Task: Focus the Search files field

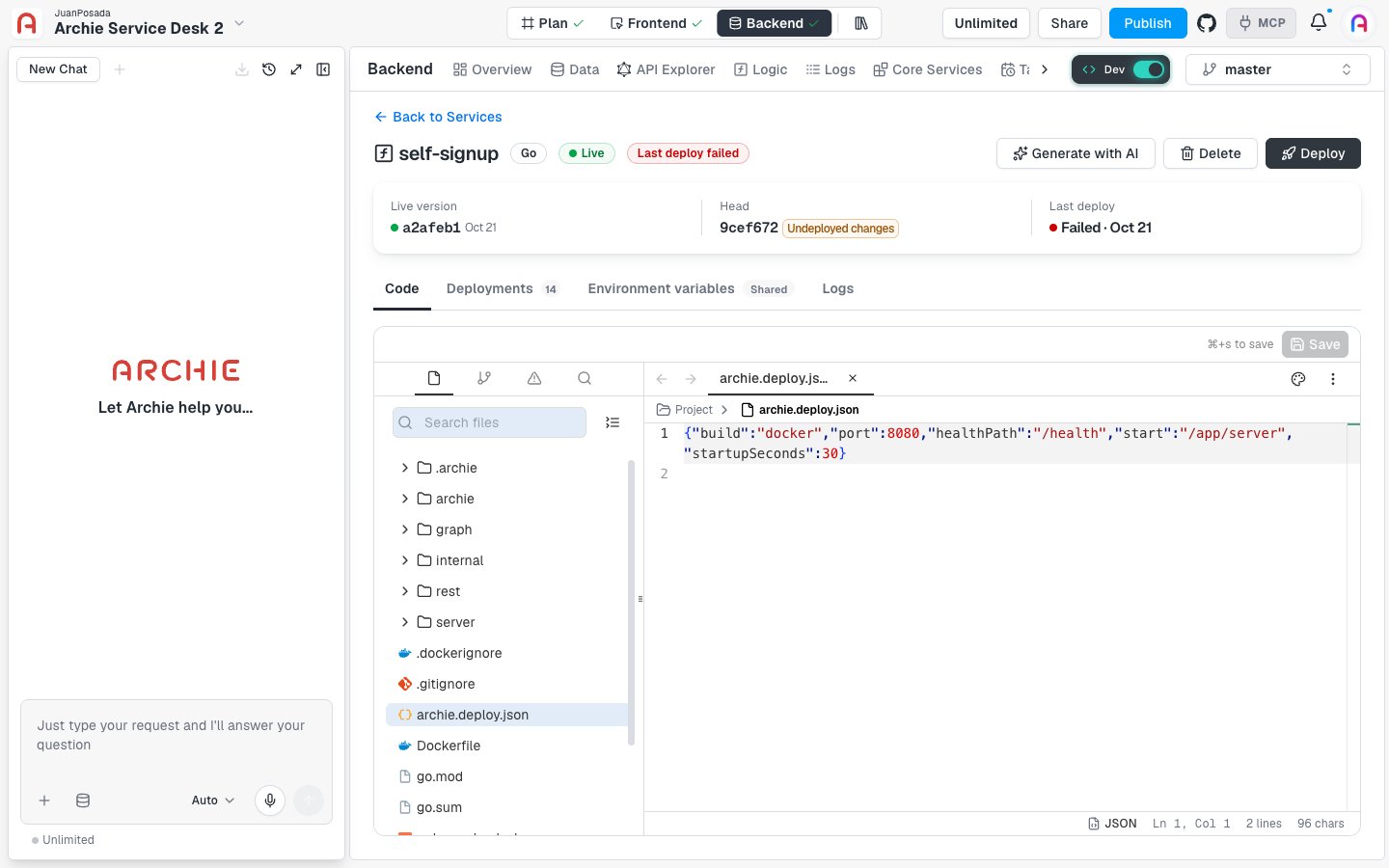Action: click(x=489, y=422)
